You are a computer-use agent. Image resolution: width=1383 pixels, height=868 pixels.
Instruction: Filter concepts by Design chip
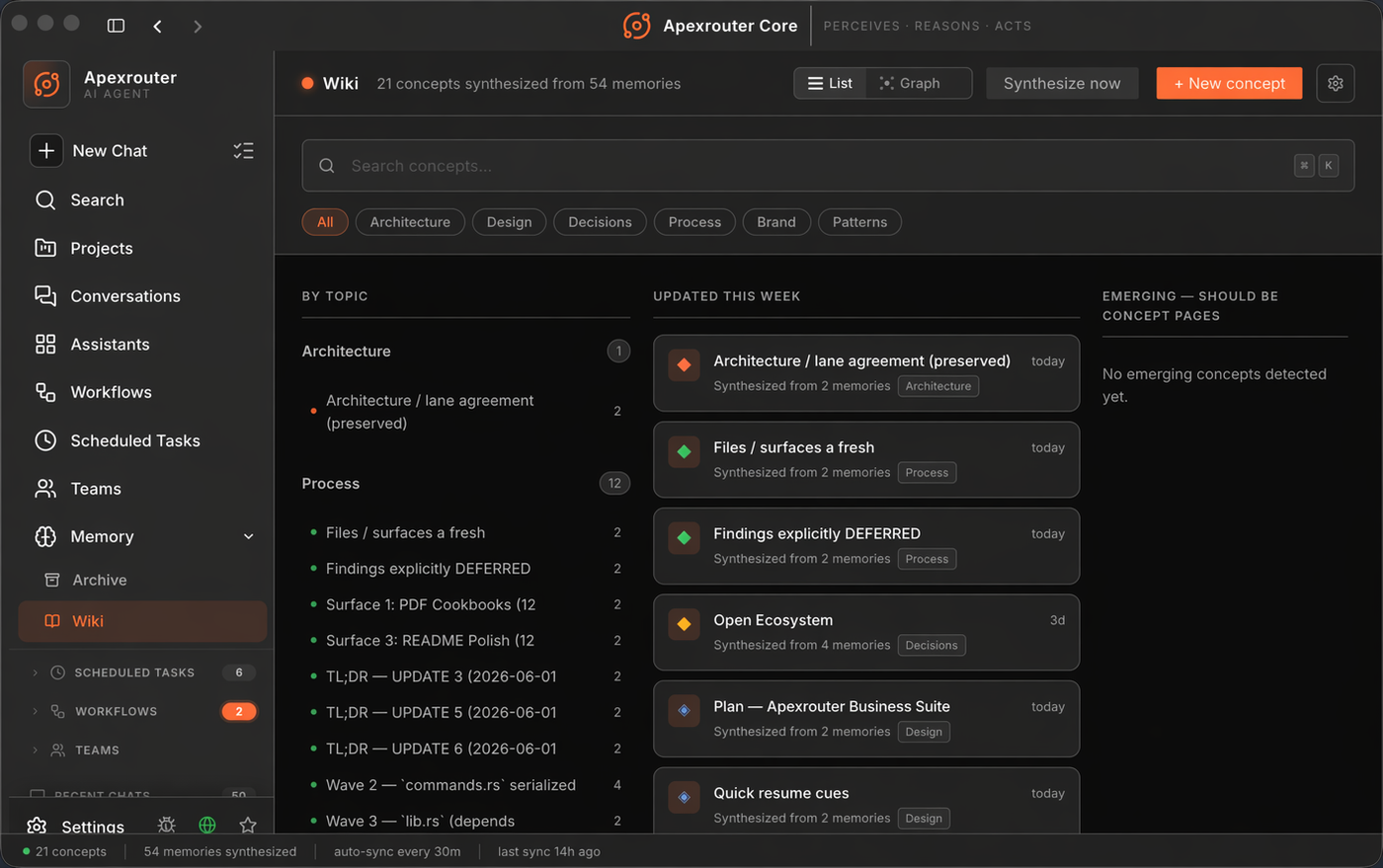click(x=510, y=222)
